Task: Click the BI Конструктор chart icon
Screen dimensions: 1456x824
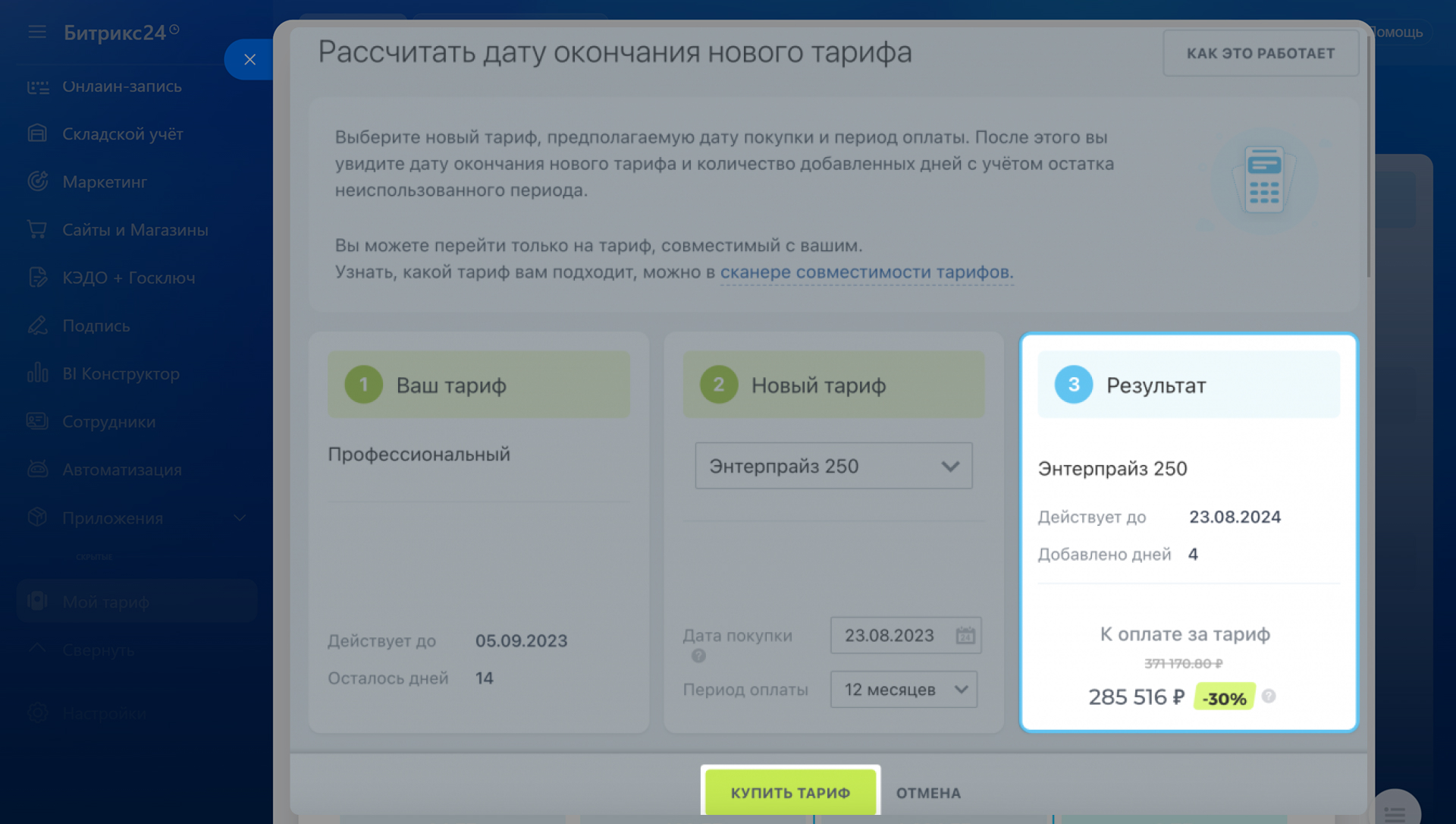Action: (37, 373)
